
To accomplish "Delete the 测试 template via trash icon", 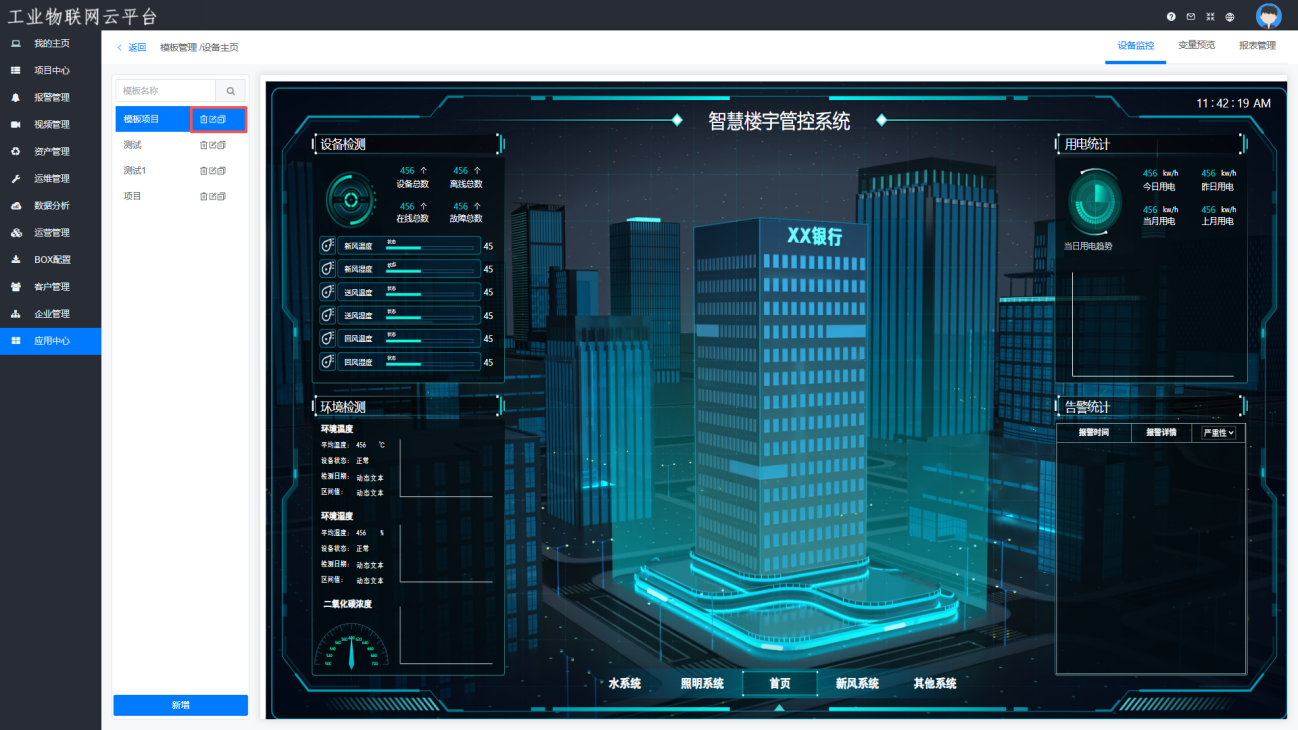I will (x=204, y=145).
